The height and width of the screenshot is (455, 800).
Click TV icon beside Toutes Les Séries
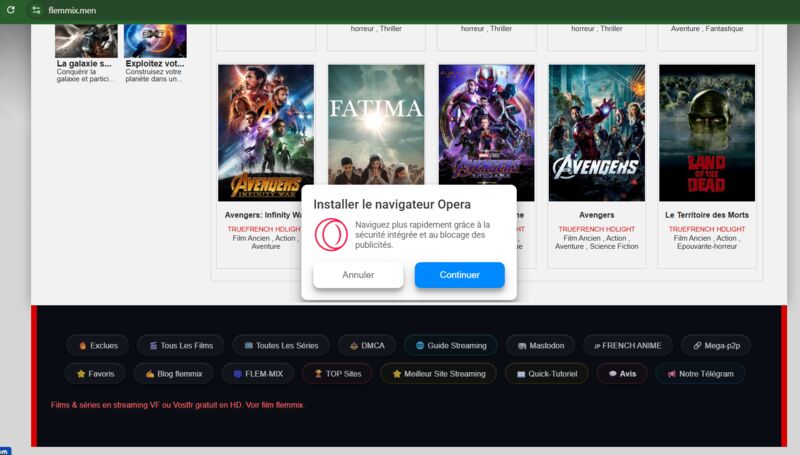(248, 345)
